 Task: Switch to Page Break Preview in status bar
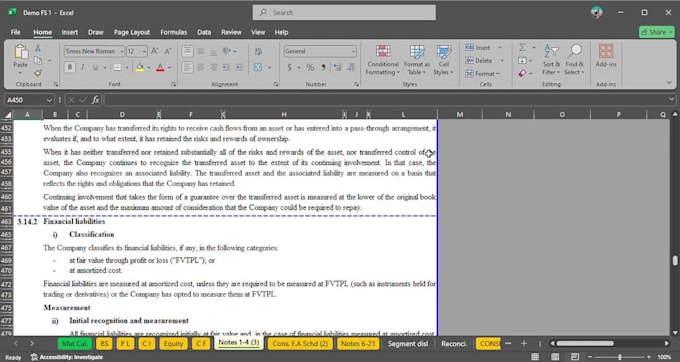pyautogui.click(x=575, y=357)
